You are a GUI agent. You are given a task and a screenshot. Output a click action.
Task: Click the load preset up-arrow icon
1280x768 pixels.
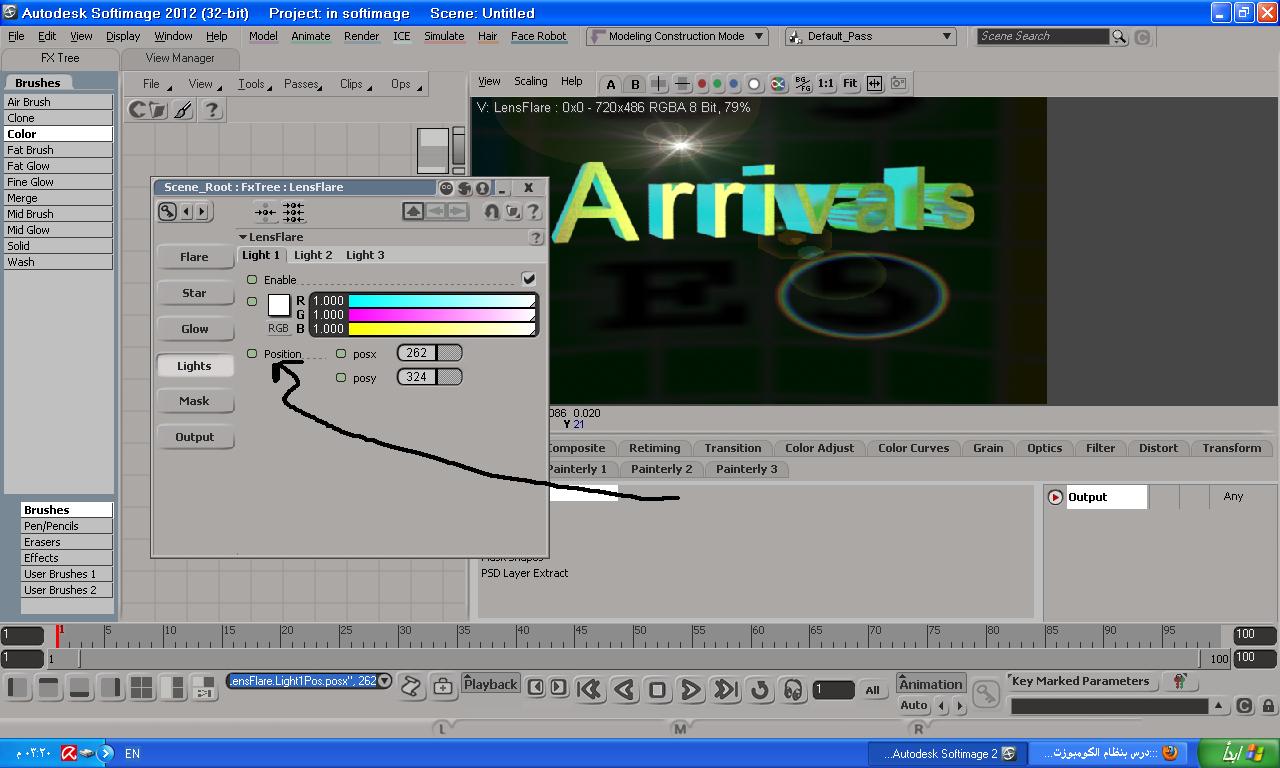413,211
